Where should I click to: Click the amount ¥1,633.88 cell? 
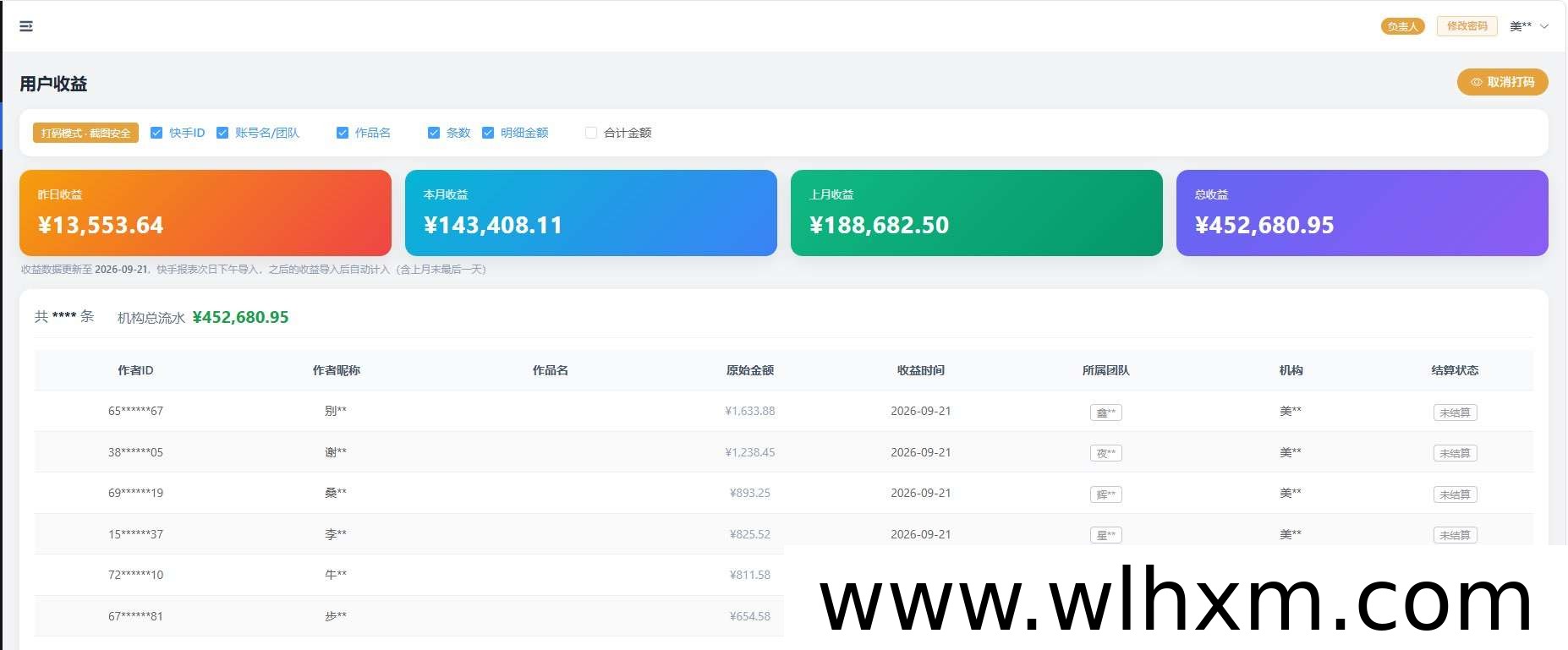750,411
